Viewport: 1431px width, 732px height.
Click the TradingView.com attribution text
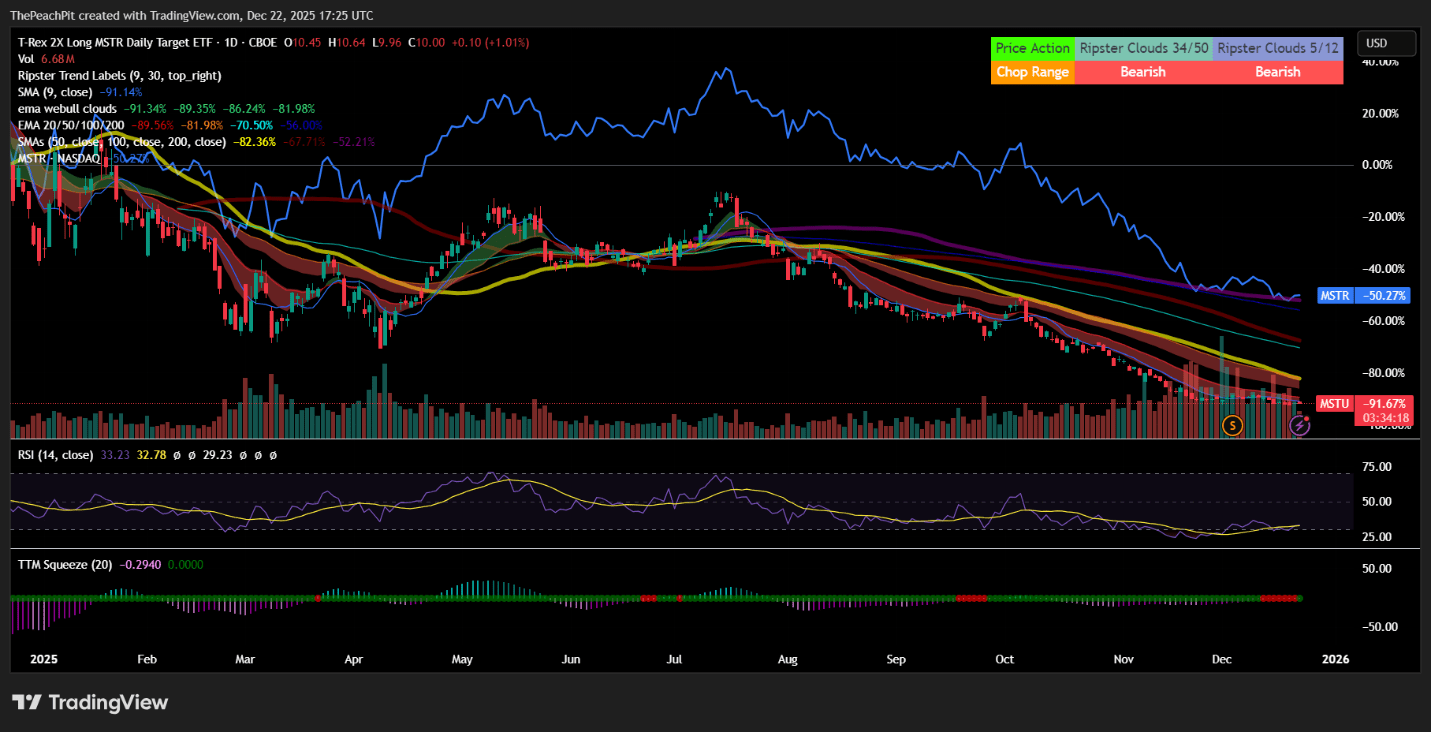pyautogui.click(x=191, y=15)
